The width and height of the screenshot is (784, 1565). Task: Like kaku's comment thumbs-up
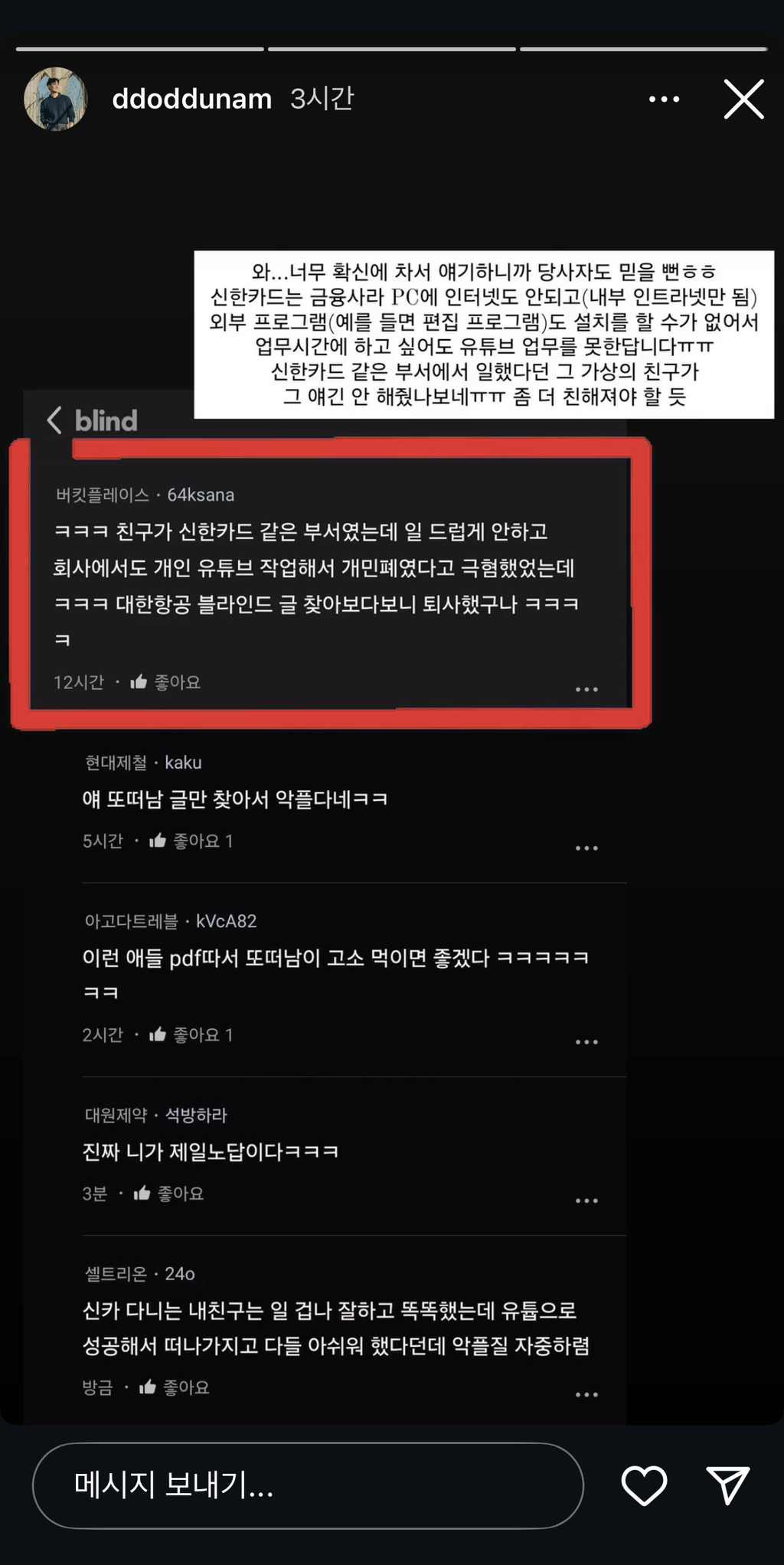(x=158, y=841)
